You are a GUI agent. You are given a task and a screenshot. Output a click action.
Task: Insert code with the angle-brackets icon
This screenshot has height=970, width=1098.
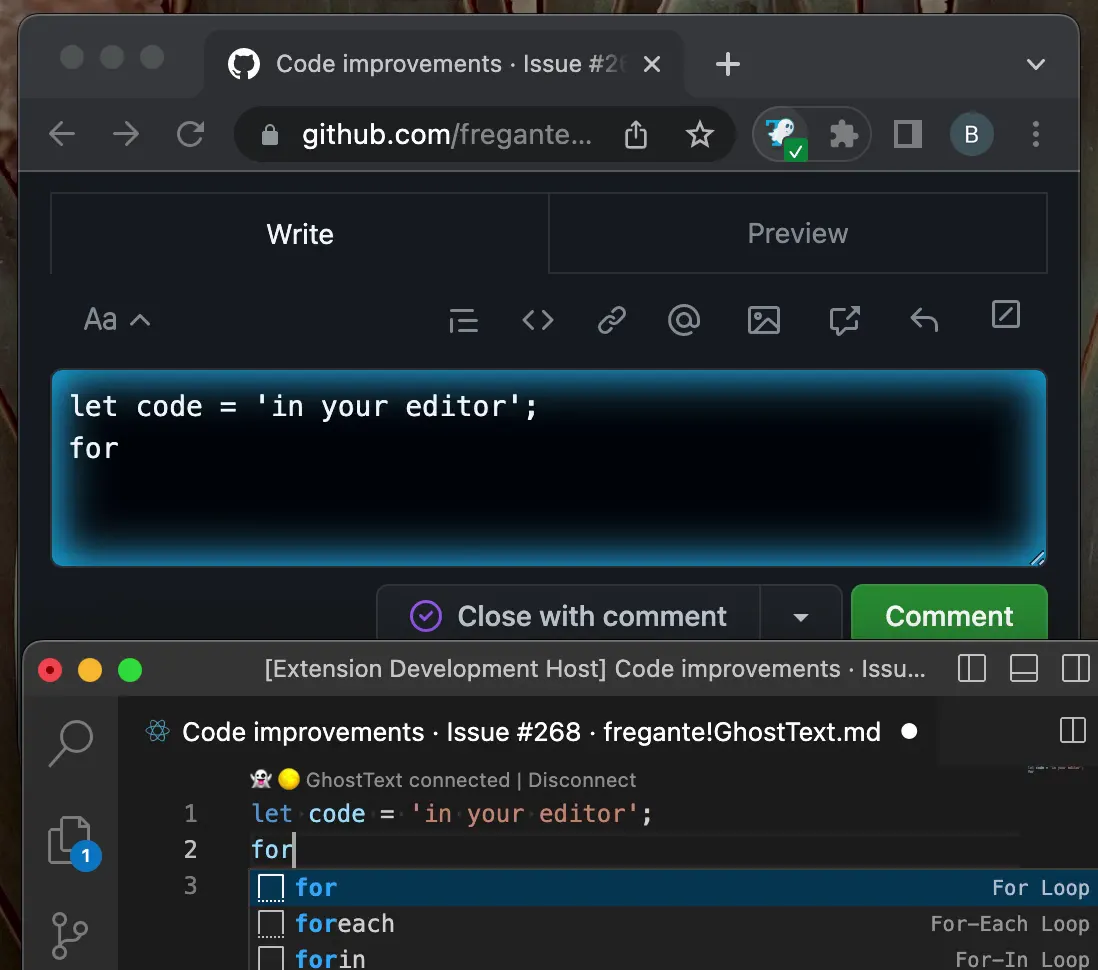tap(538, 320)
